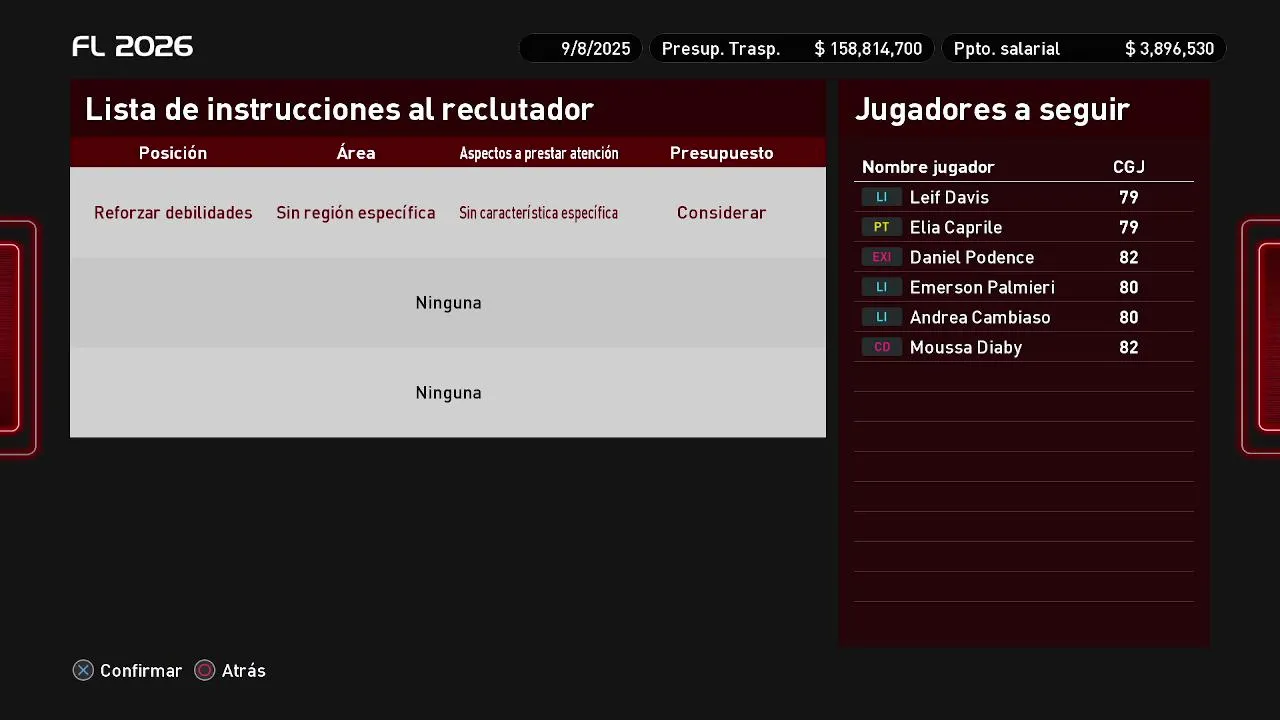Click the Atrás label

click(x=244, y=671)
